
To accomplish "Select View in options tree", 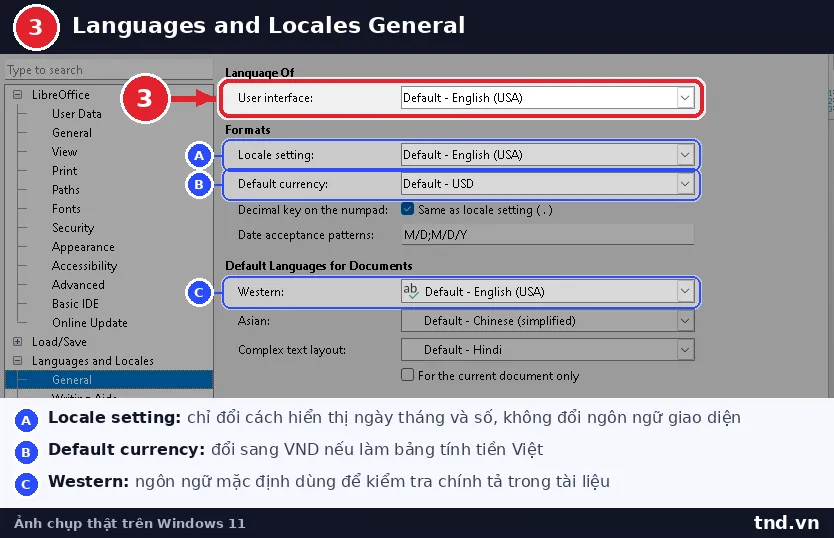I will (x=64, y=152).
